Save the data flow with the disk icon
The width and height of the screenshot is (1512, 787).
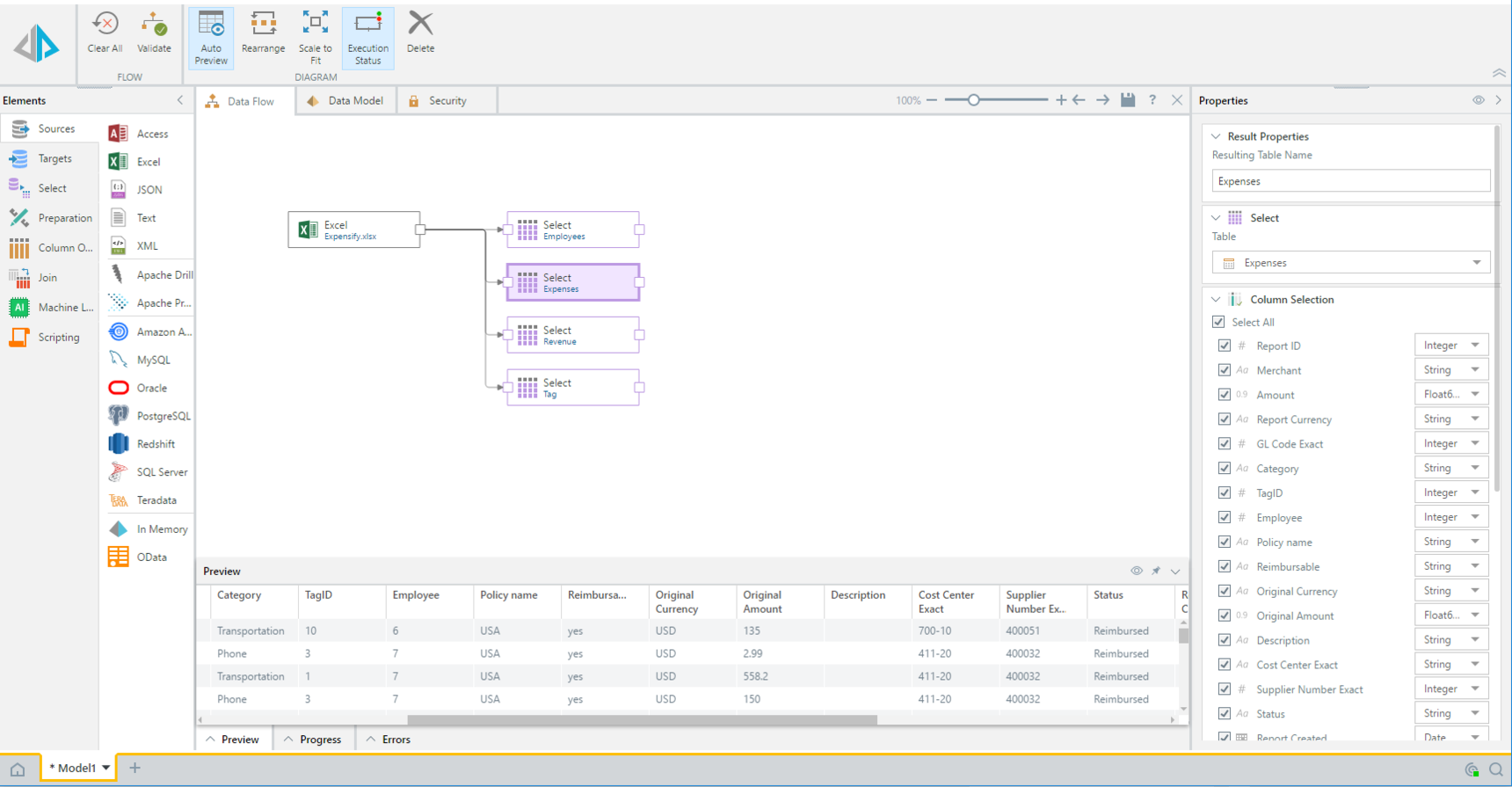1128,100
